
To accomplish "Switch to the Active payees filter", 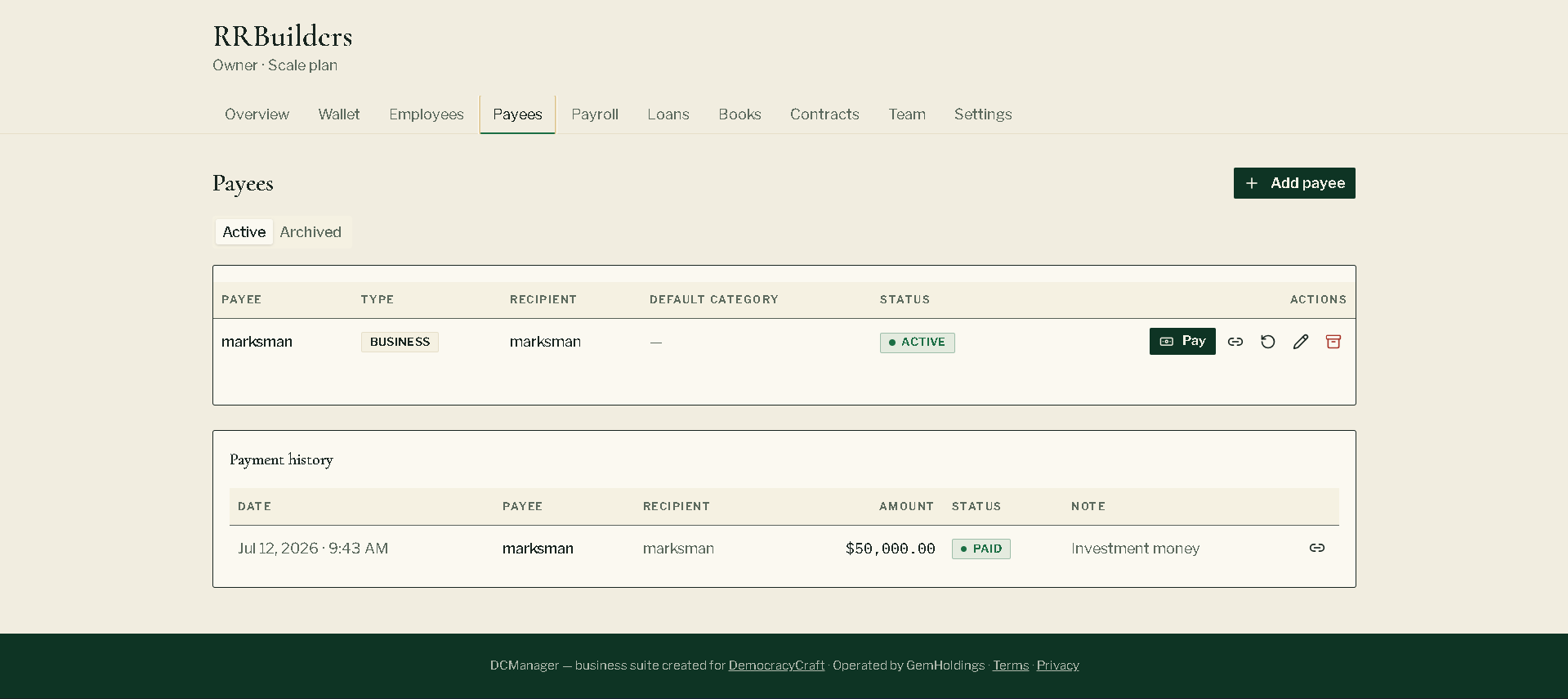I will 244,232.
